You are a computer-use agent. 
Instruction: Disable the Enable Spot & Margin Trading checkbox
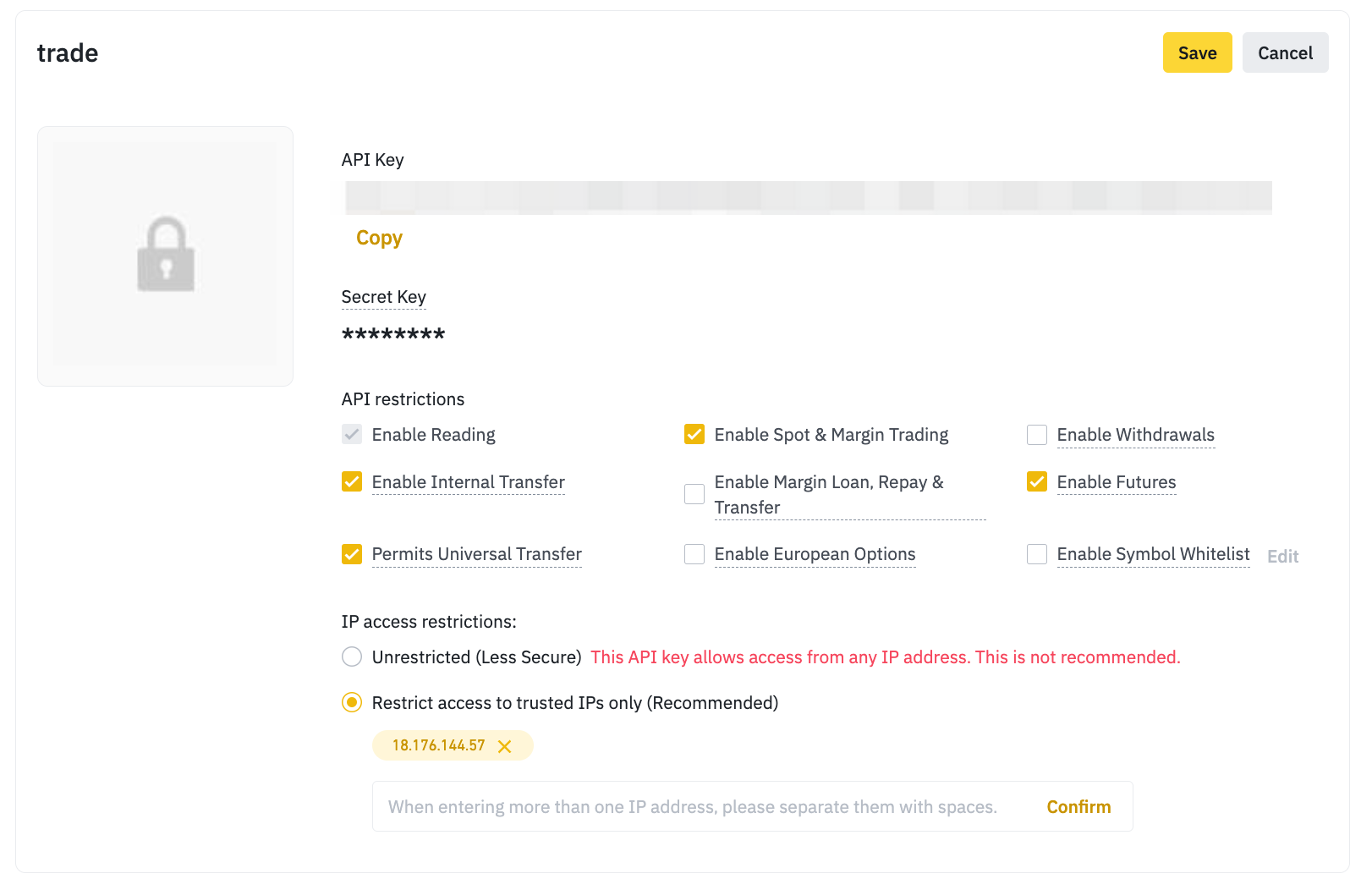click(x=694, y=435)
